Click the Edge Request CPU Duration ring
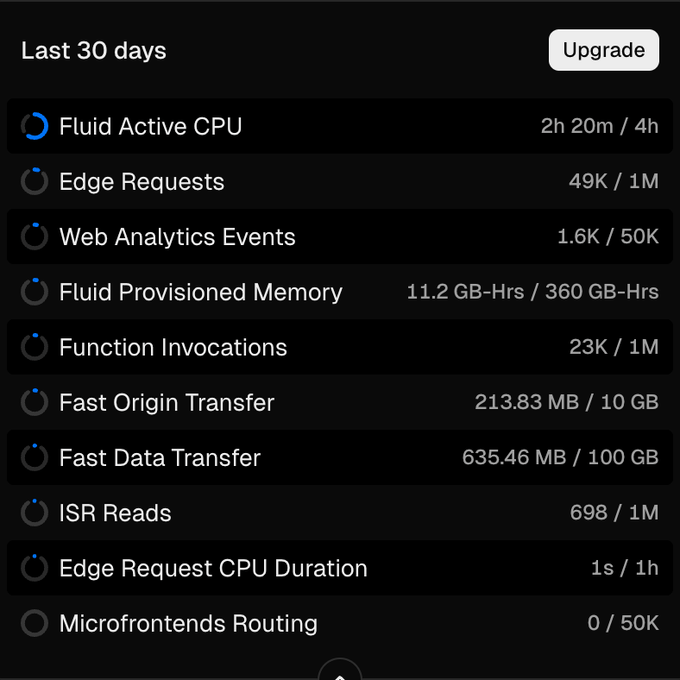 point(34,568)
